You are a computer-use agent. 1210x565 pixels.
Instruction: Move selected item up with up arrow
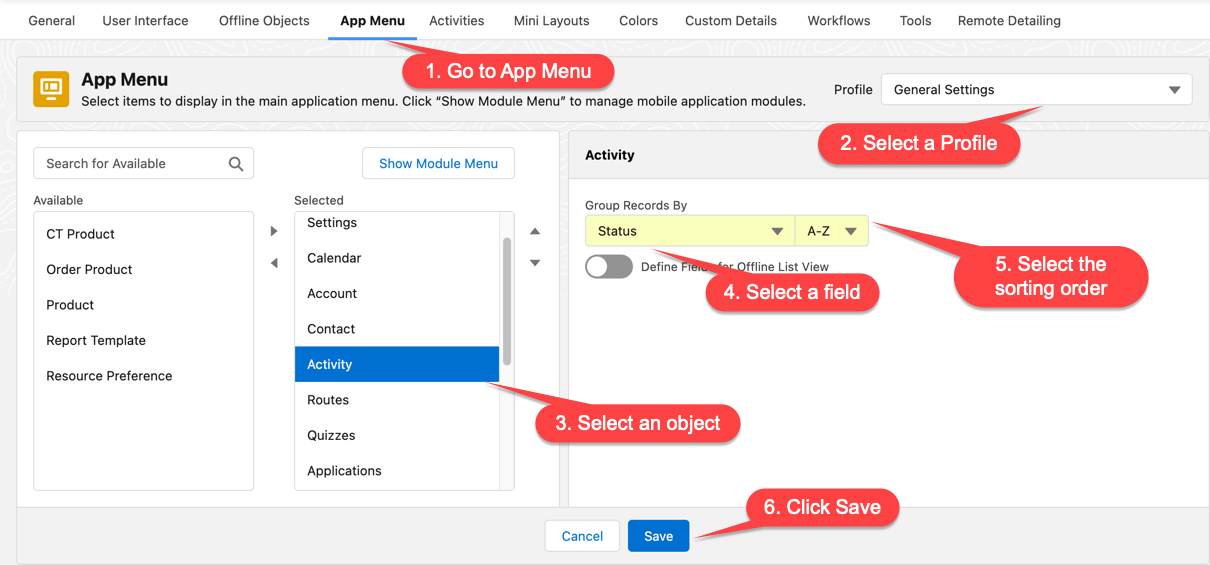(x=535, y=231)
